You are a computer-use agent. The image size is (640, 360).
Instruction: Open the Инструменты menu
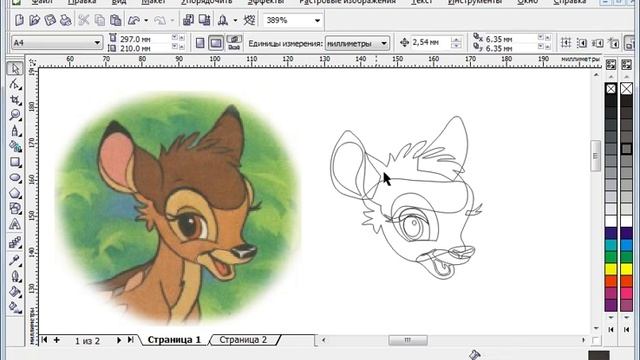coord(475,2)
